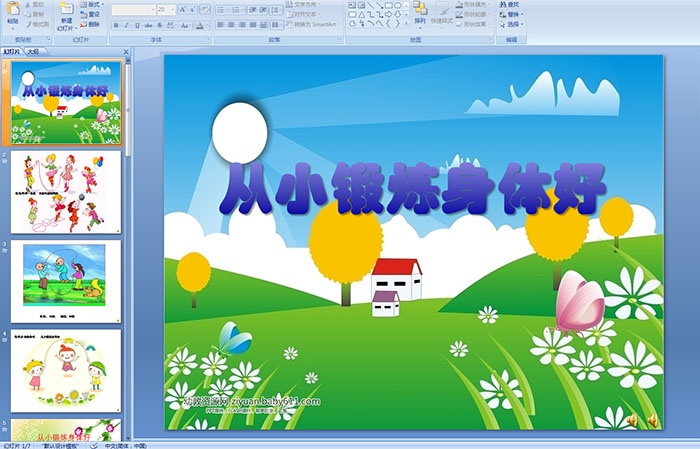Decrease font size with the small A icon
This screenshot has height=449, width=700.
point(192,9)
